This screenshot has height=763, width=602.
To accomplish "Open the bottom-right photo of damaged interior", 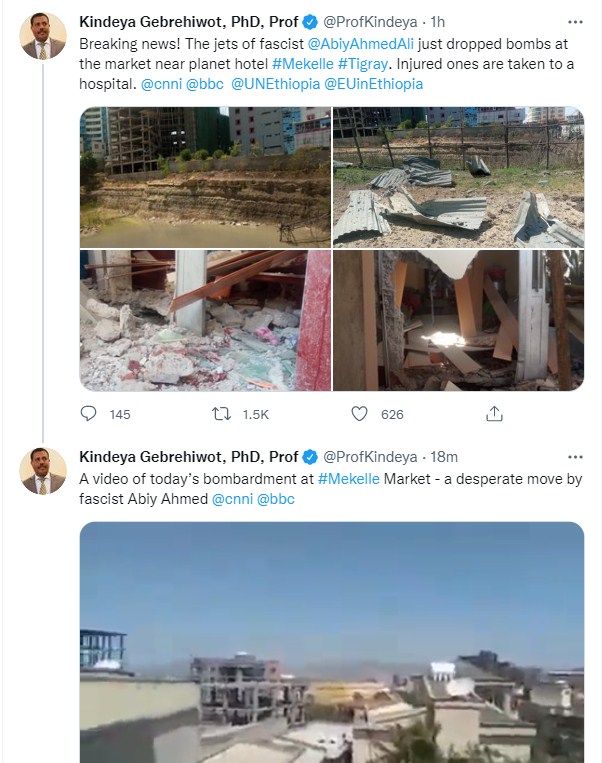I will click(458, 320).
